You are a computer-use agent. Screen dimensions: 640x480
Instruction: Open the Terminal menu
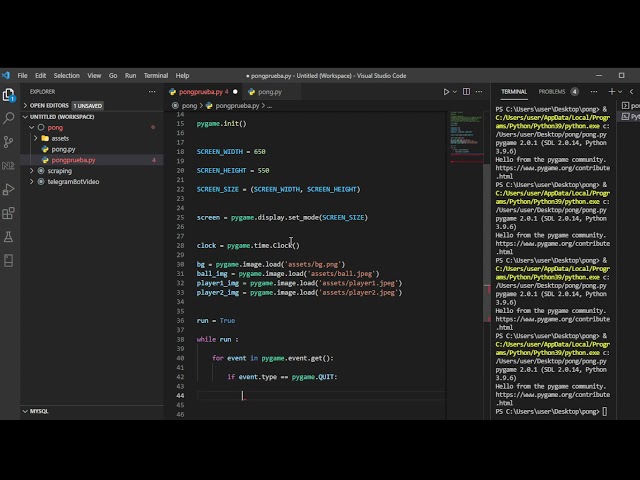click(156, 76)
